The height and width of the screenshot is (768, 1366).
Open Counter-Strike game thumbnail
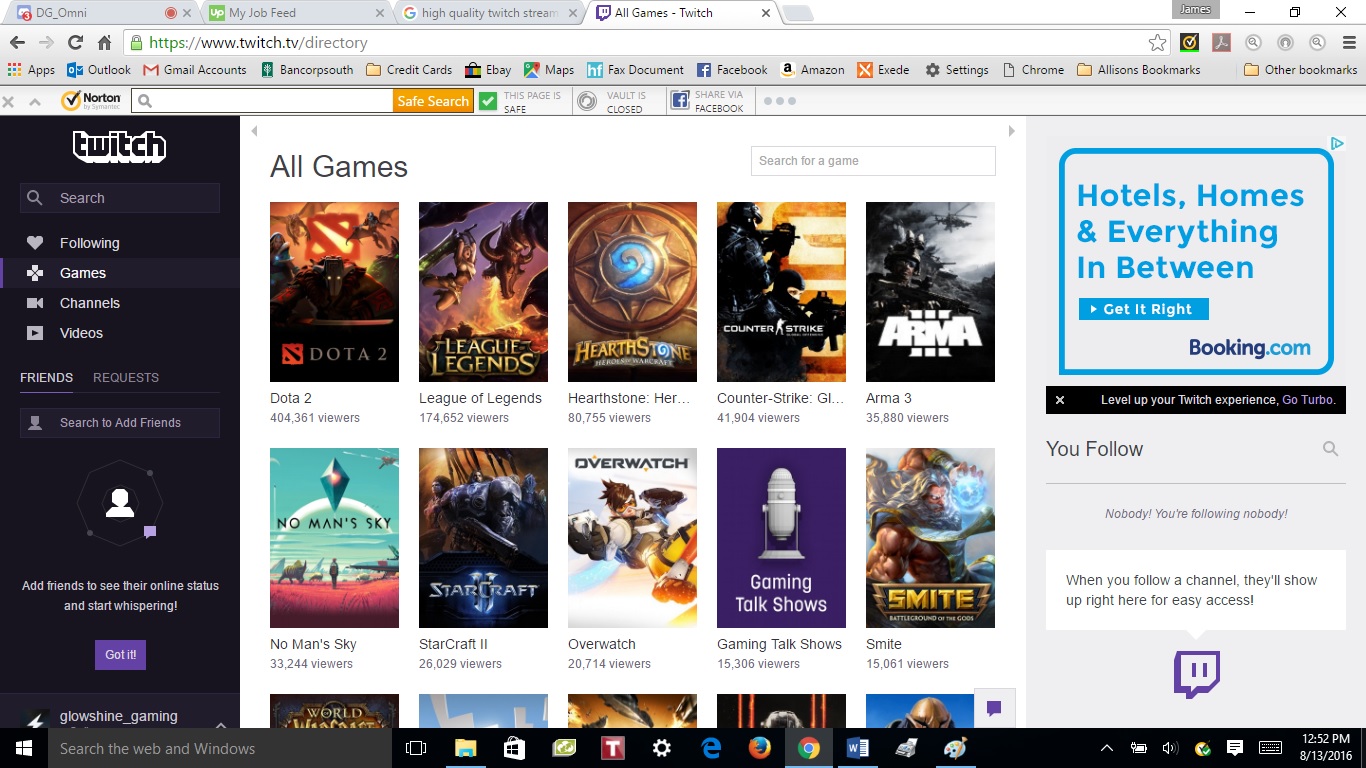[781, 292]
